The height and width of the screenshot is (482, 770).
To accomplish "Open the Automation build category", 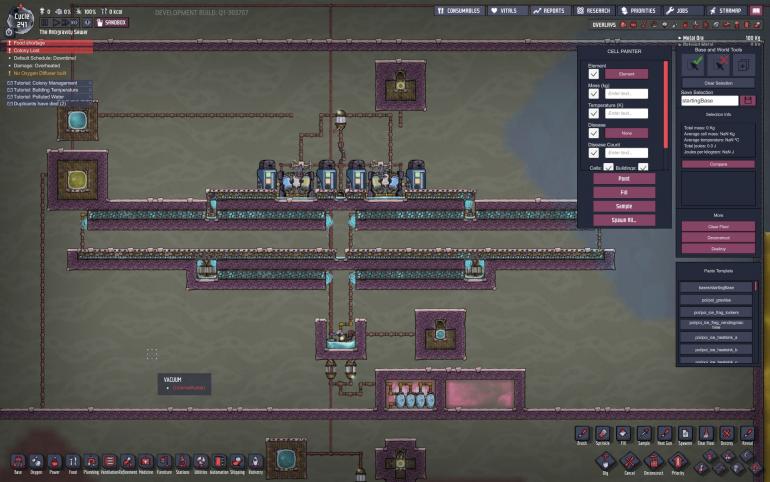I will (219, 463).
